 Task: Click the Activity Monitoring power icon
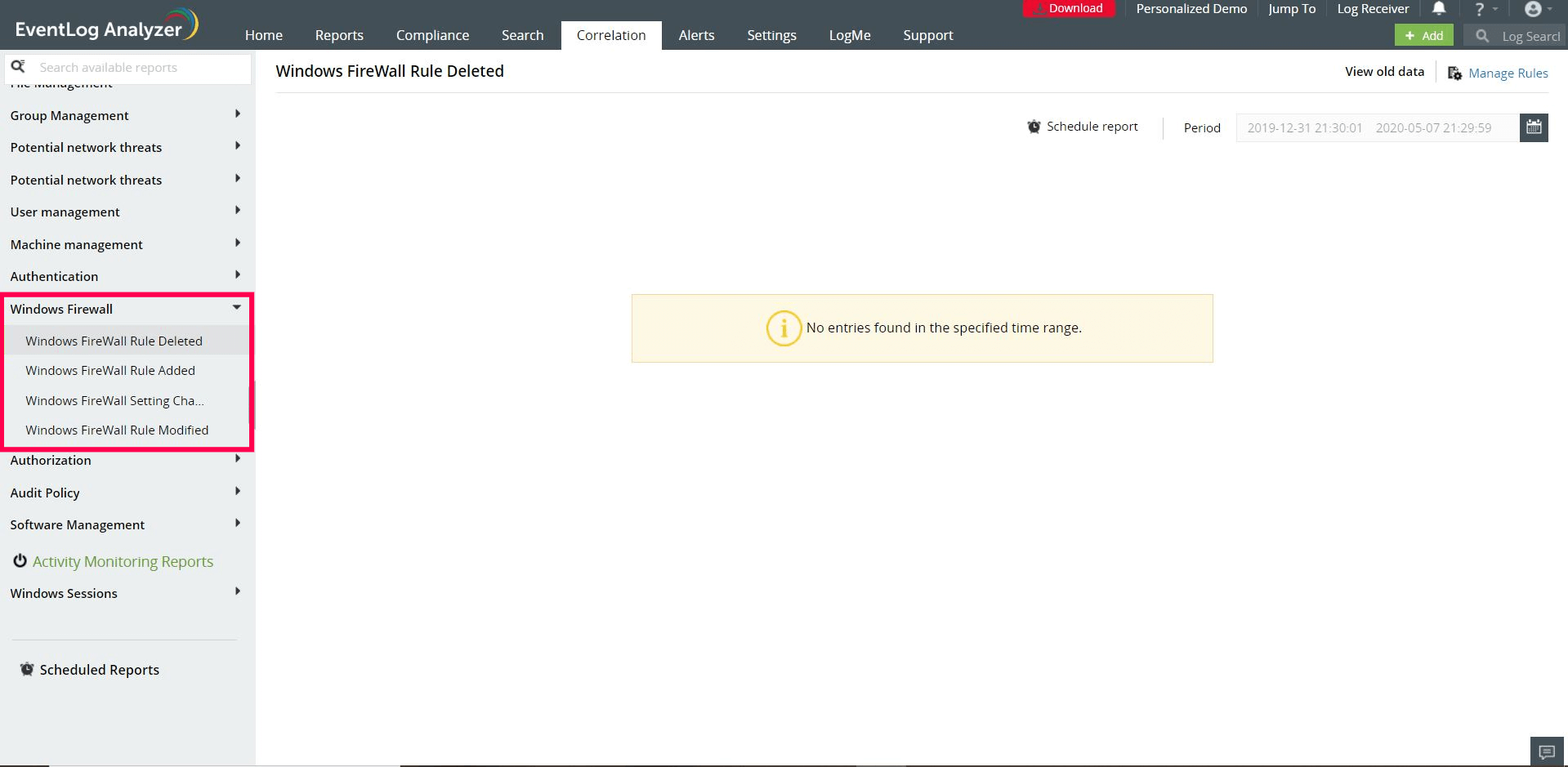click(x=20, y=560)
